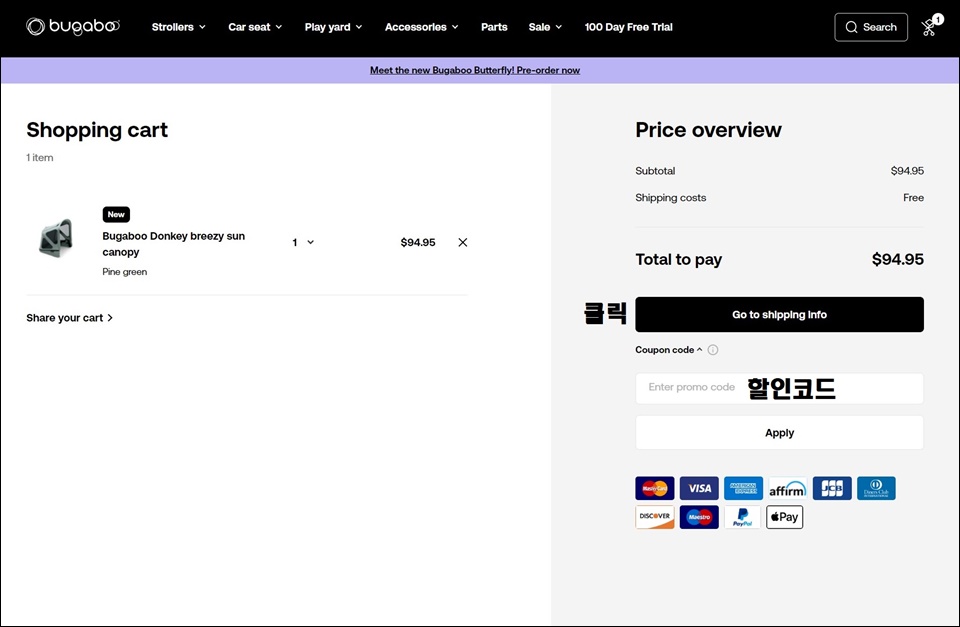Image resolution: width=960 pixels, height=627 pixels.
Task: Click the Price overview heading
Action: click(x=708, y=130)
